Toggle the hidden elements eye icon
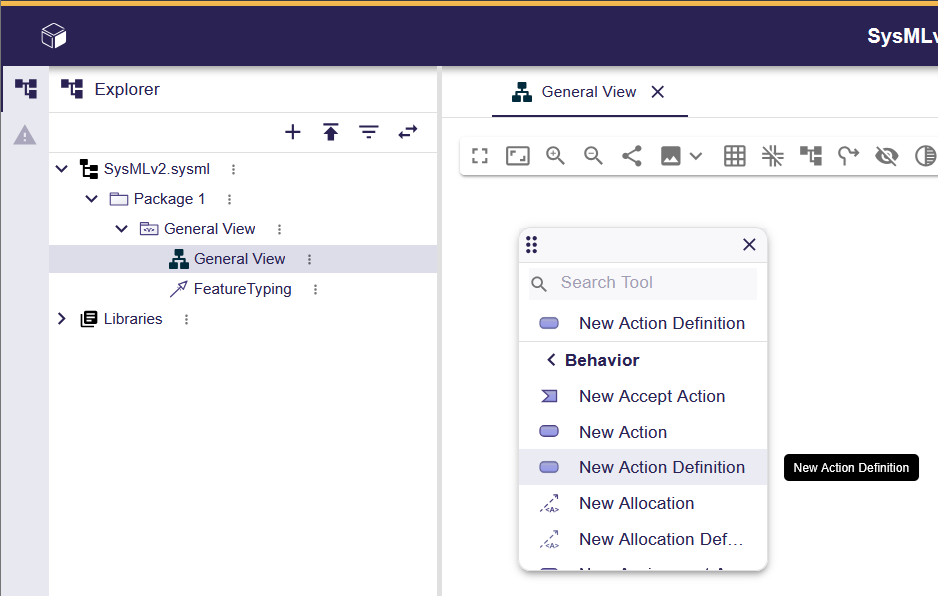 coord(886,156)
